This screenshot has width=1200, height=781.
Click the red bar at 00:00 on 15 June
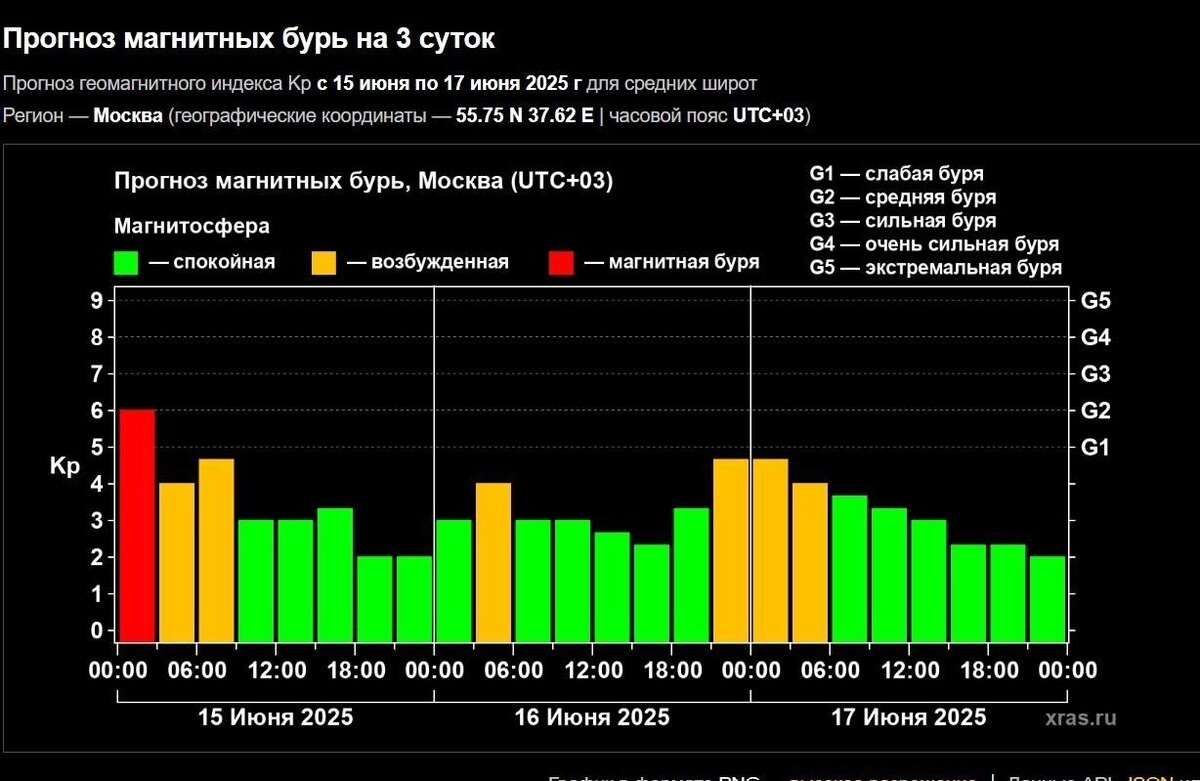137,525
